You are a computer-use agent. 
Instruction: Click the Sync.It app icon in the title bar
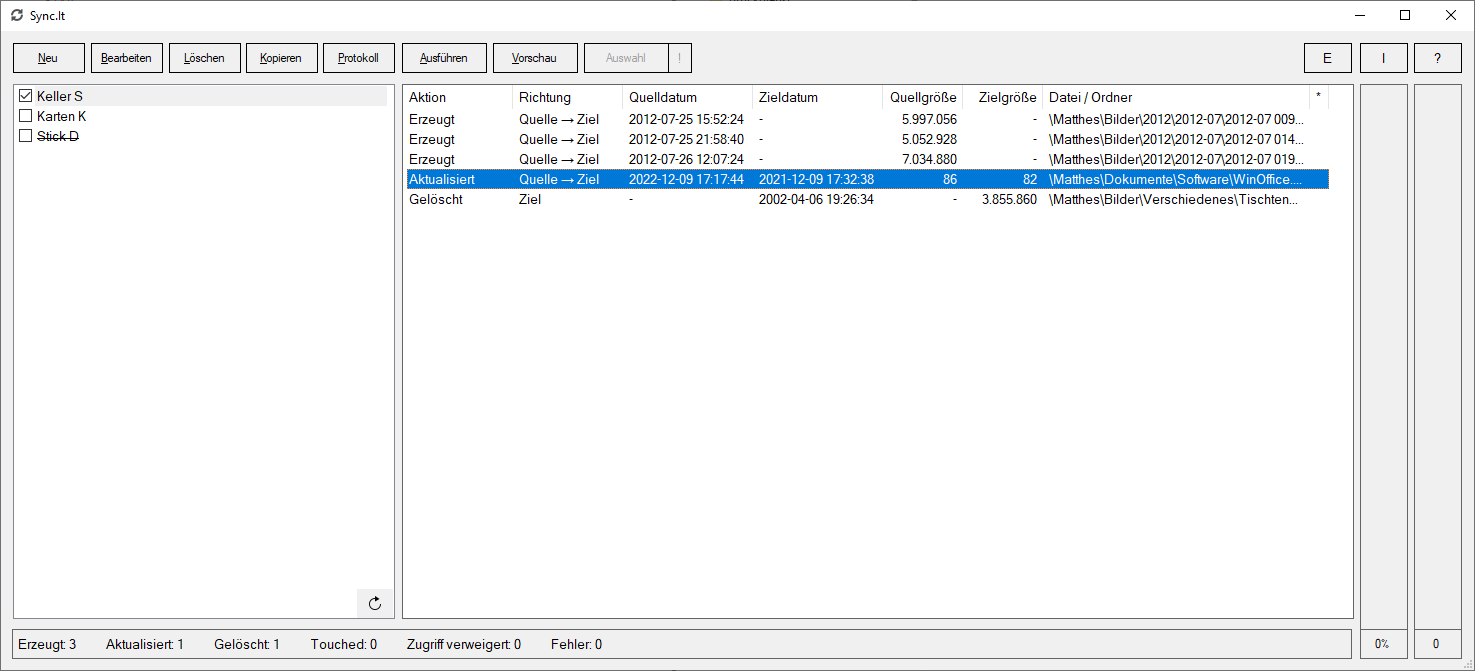(x=17, y=15)
